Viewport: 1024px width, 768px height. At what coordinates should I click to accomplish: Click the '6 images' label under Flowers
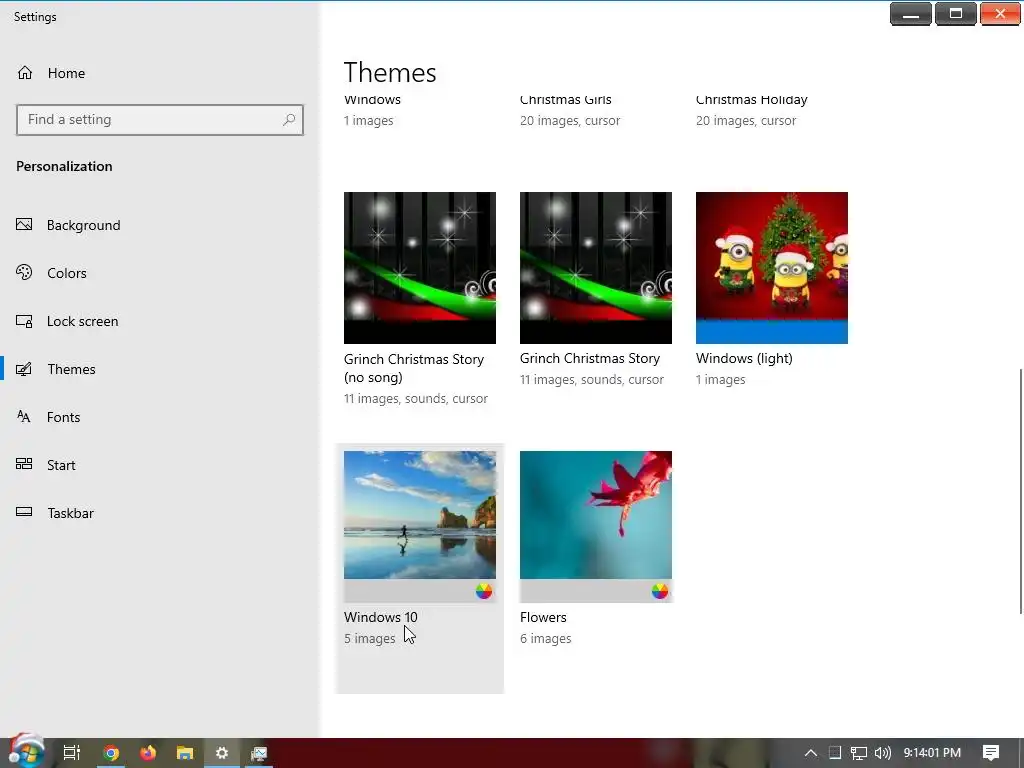click(545, 639)
